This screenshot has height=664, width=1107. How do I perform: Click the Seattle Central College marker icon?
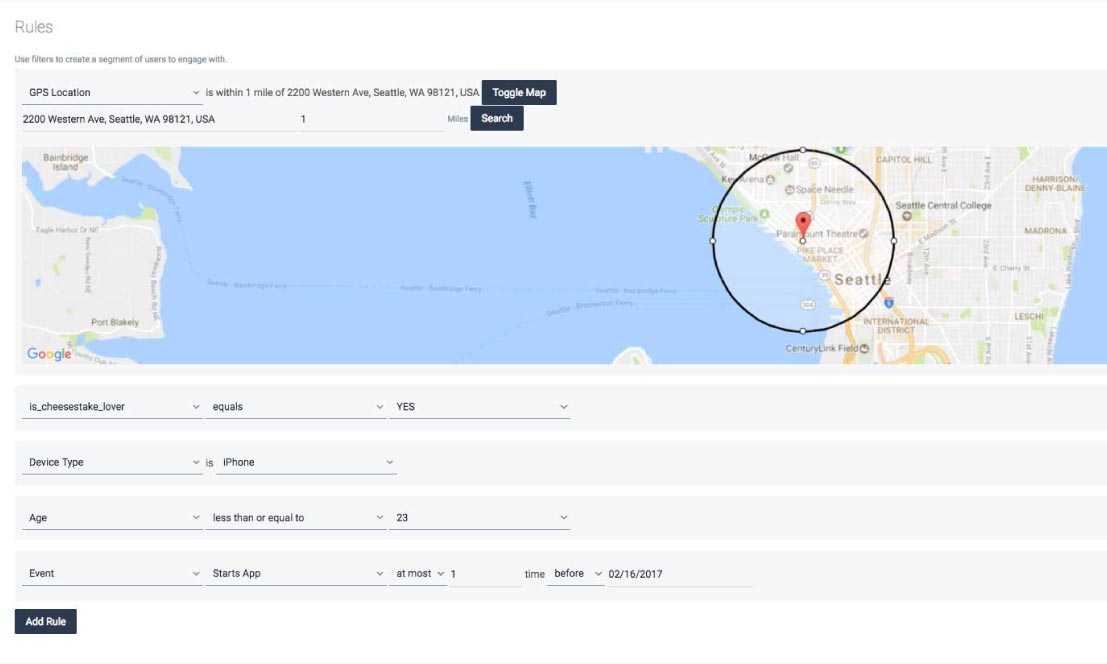tap(906, 218)
